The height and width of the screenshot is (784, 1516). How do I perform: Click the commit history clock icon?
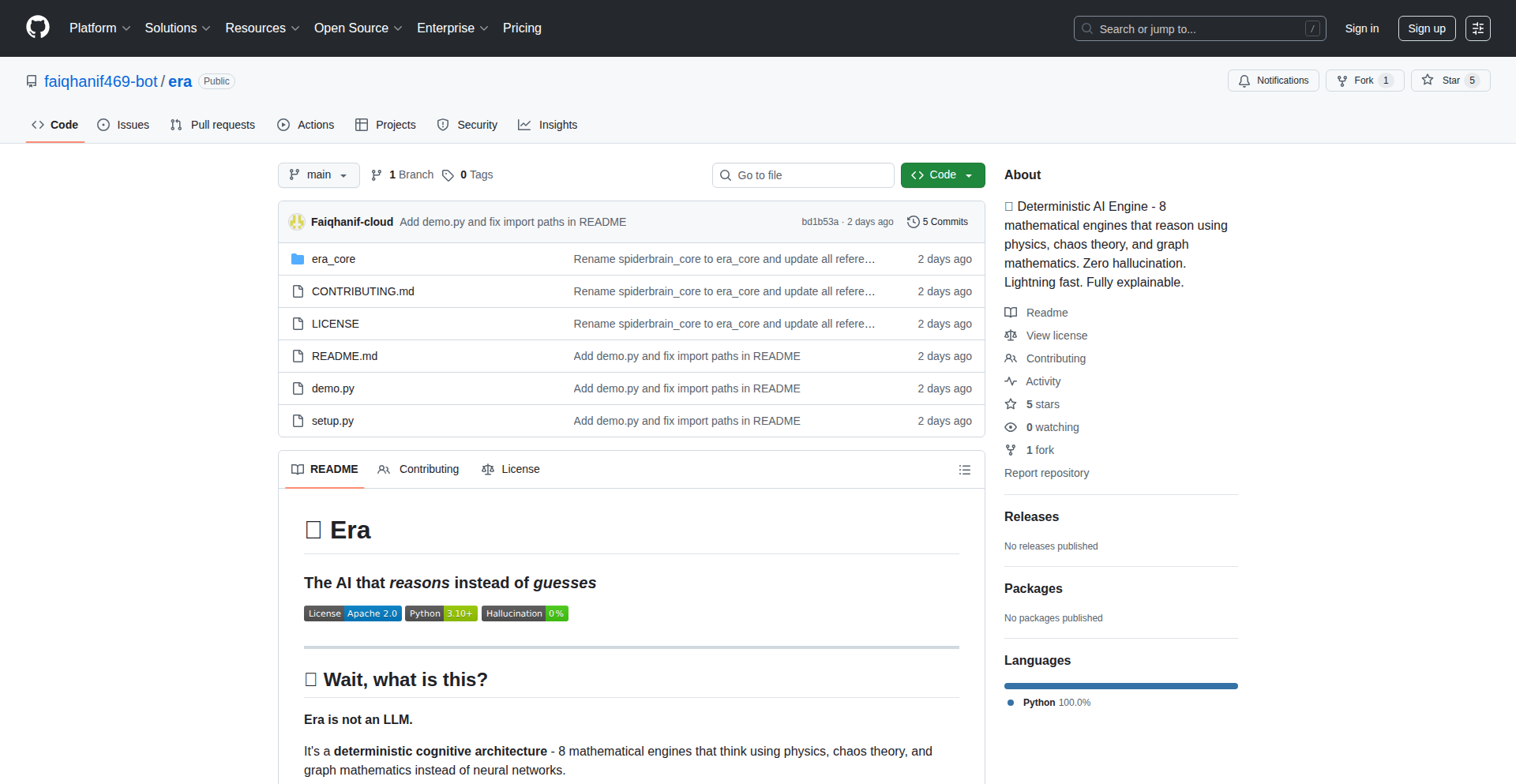point(913,222)
